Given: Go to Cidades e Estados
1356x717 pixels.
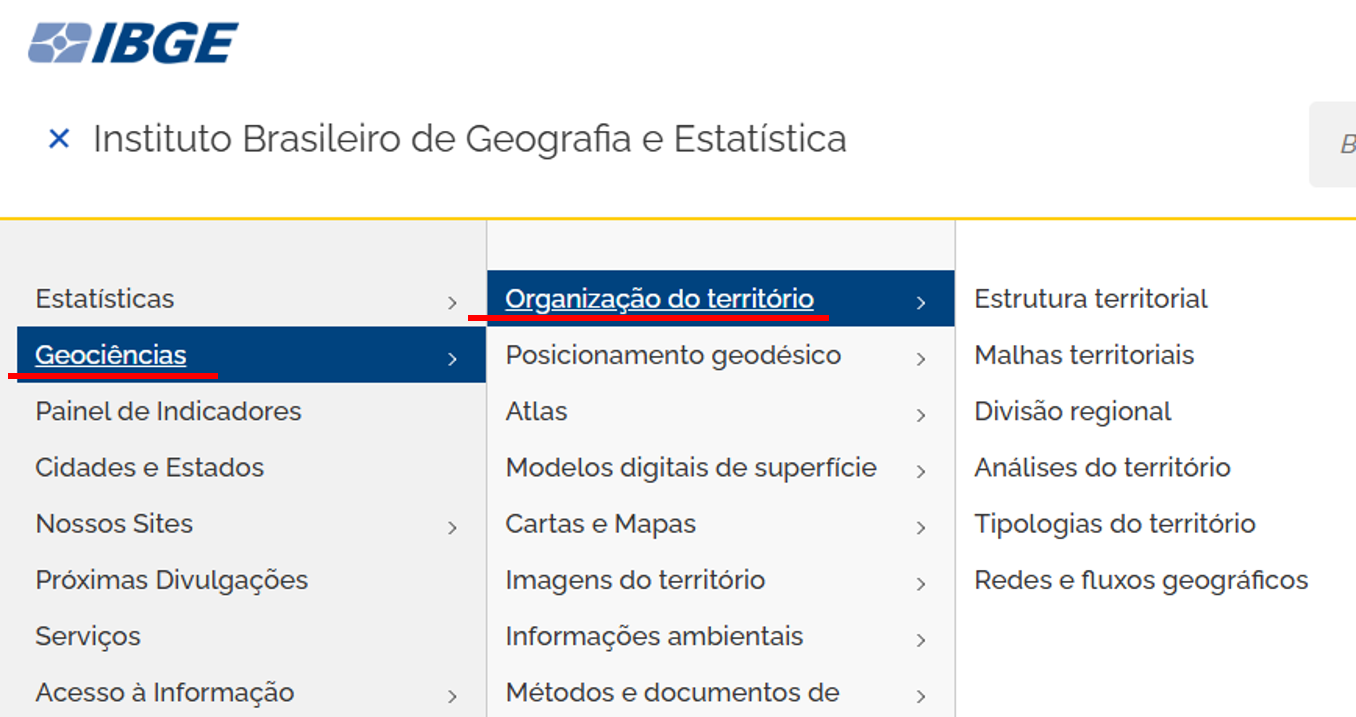Looking at the screenshot, I should [x=150, y=467].
